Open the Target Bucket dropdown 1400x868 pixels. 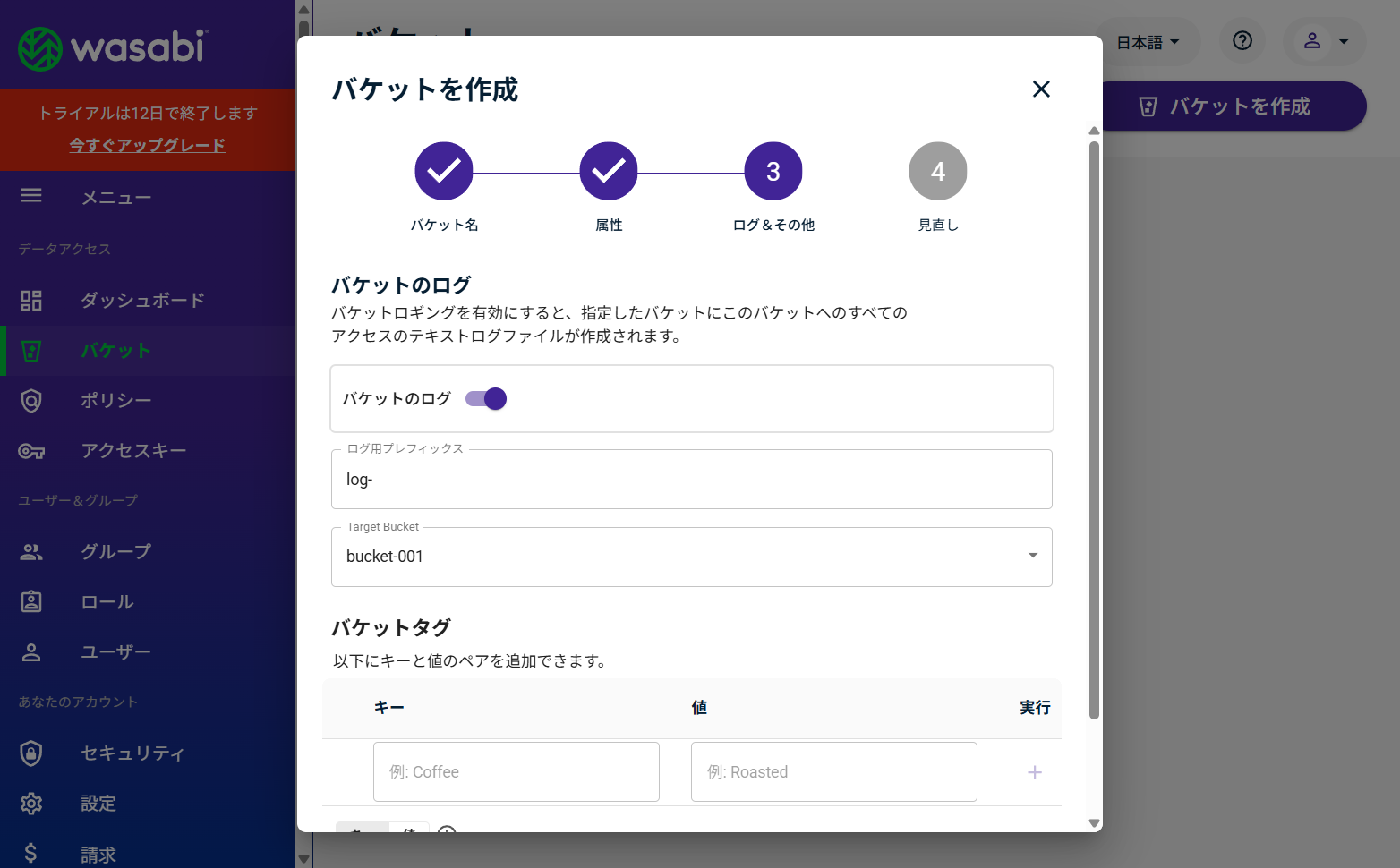pyautogui.click(x=692, y=557)
